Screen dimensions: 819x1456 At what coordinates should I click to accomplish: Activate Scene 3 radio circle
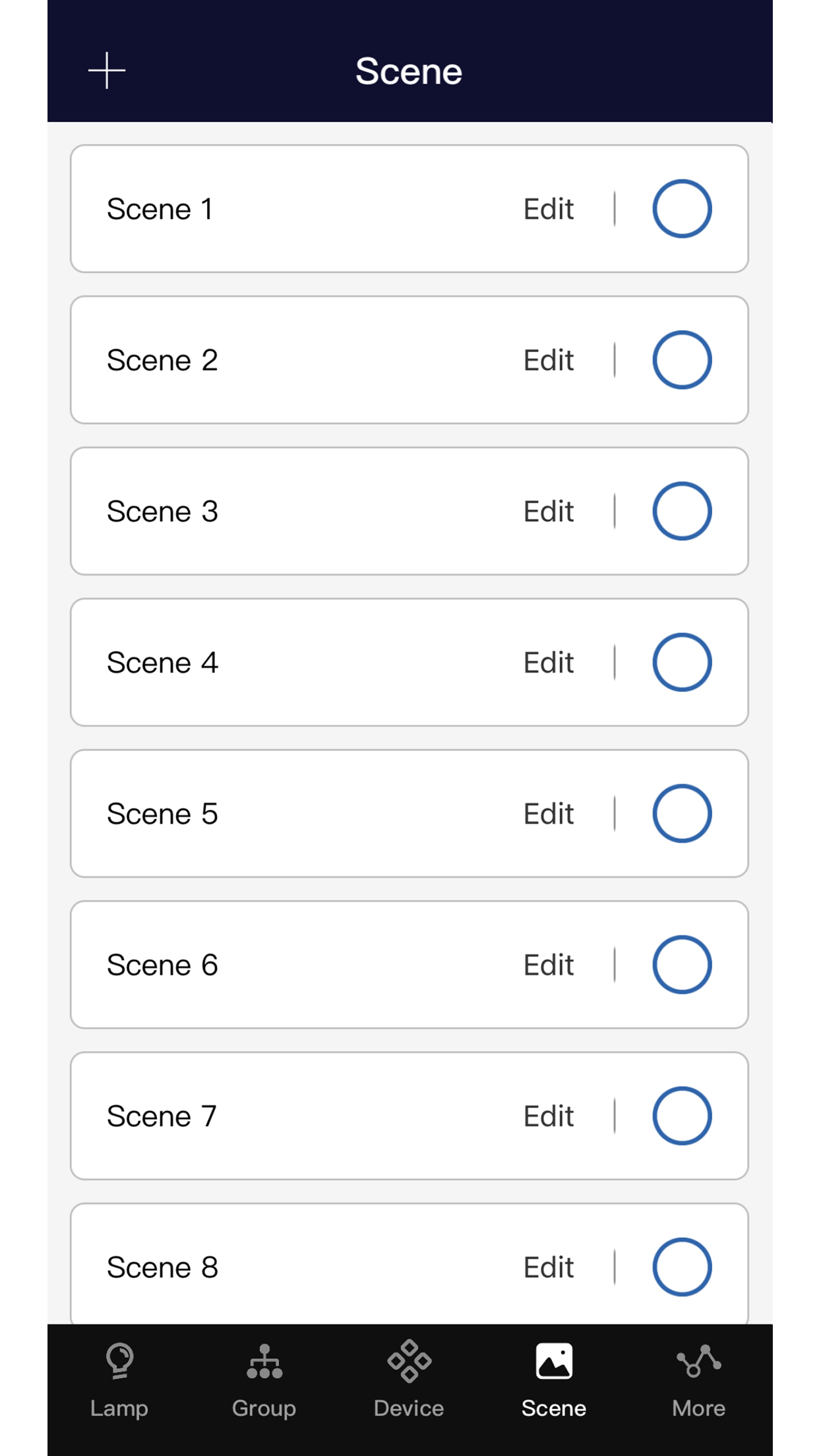pos(682,511)
